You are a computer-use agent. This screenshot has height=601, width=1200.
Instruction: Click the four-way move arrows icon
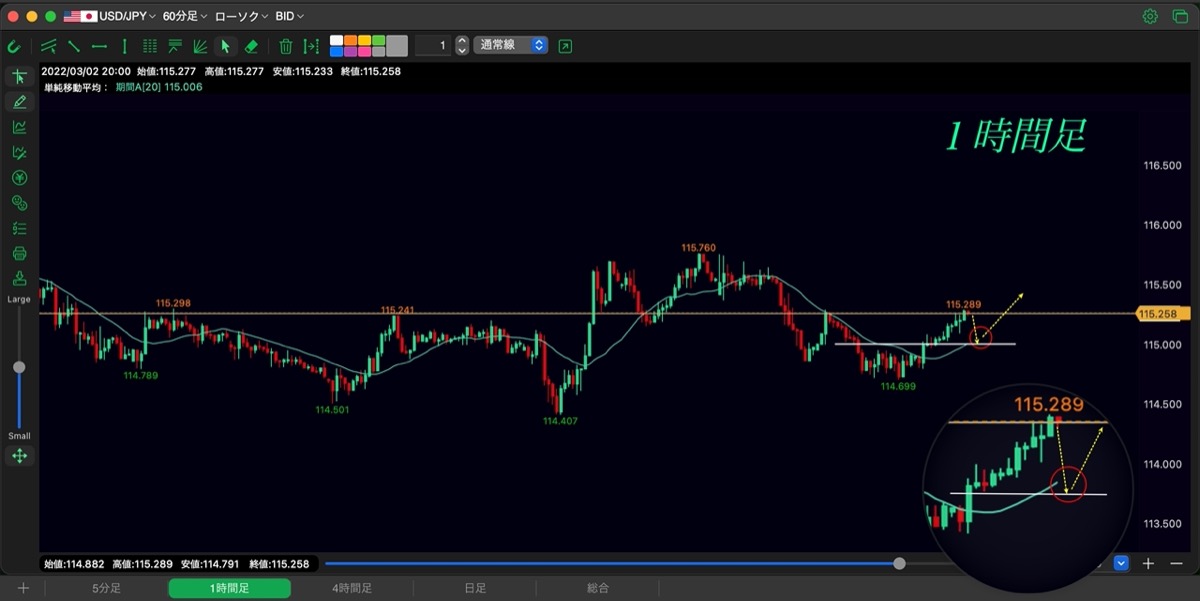click(19, 456)
